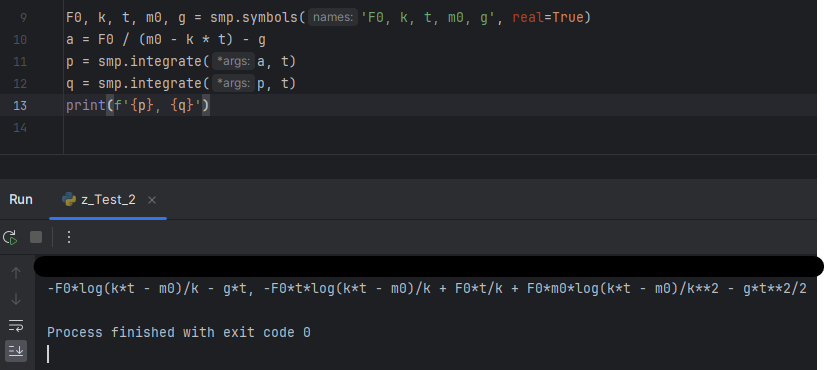
Task: Close the z_Test_2 run tab
Action: (x=152, y=200)
